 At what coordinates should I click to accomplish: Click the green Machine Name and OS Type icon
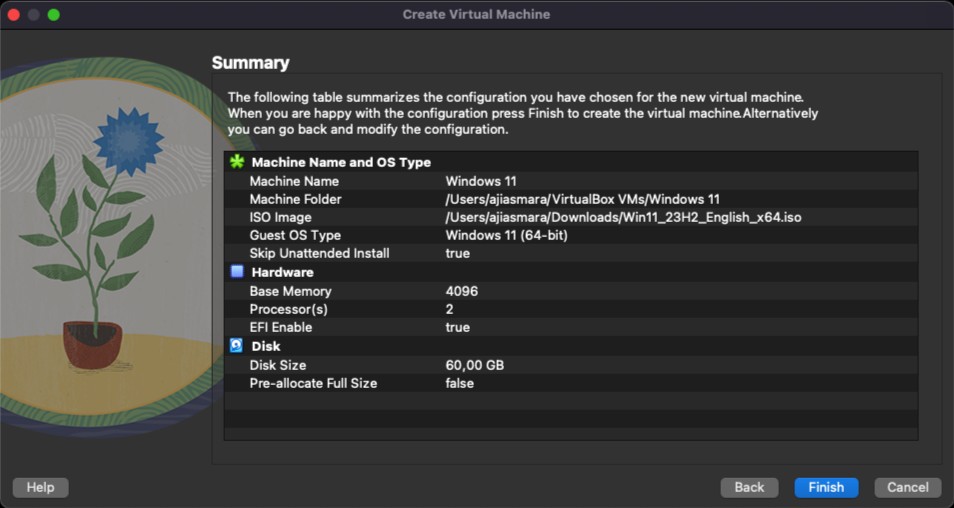coord(237,161)
